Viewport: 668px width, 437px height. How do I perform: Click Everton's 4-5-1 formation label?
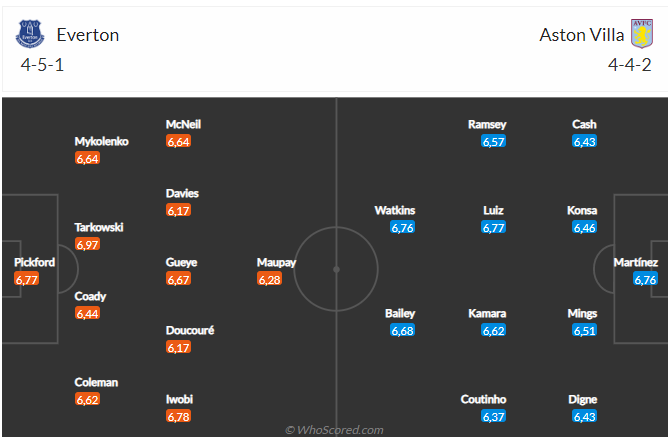click(x=43, y=66)
